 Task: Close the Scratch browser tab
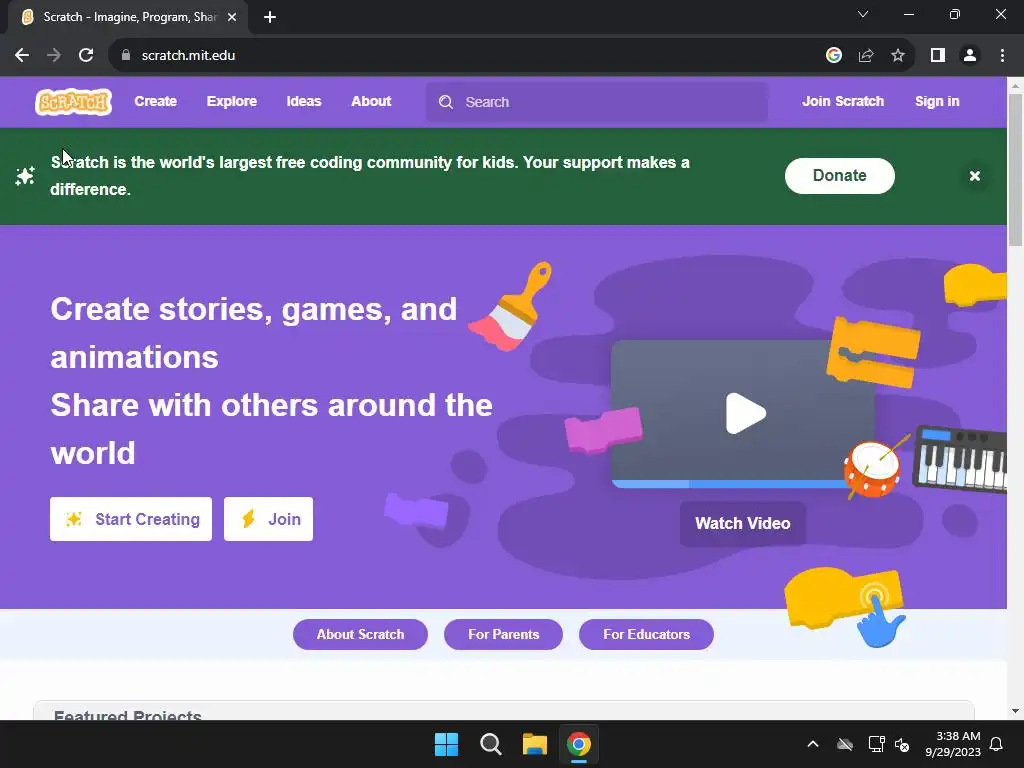pyautogui.click(x=232, y=18)
